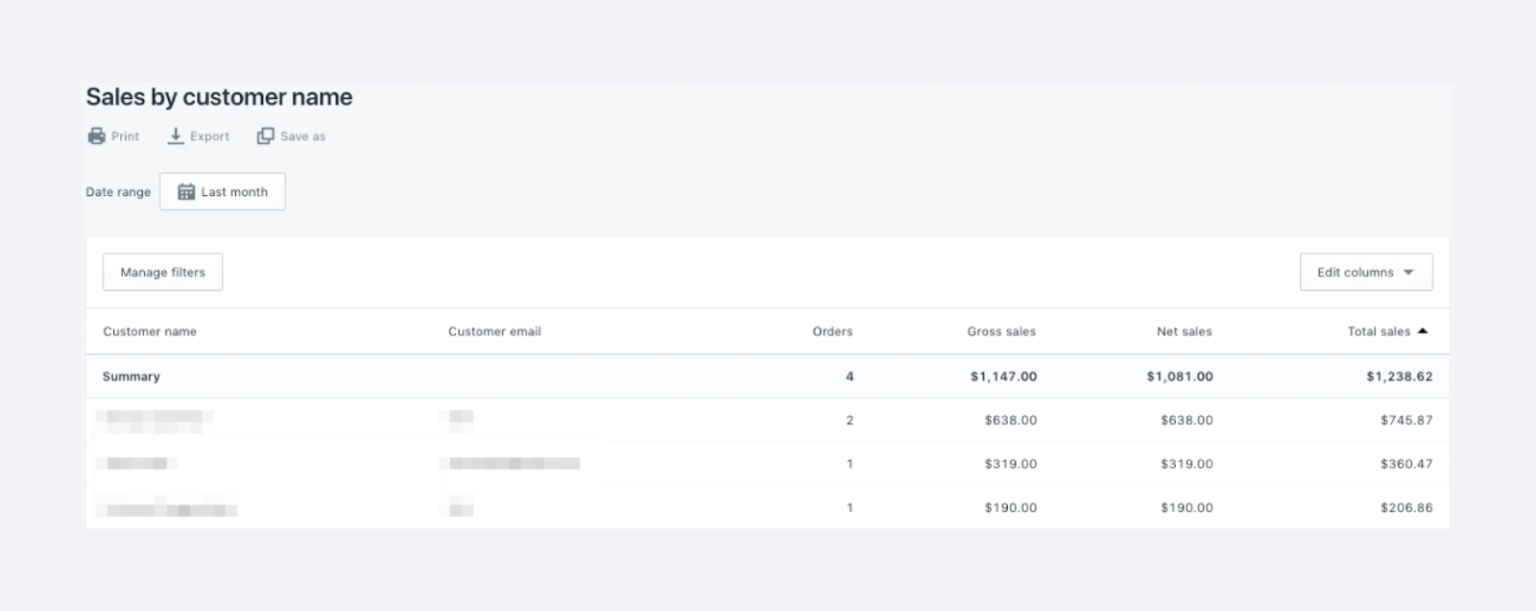Click the Sales by customer name title
The height and width of the screenshot is (611, 1536).
click(218, 97)
